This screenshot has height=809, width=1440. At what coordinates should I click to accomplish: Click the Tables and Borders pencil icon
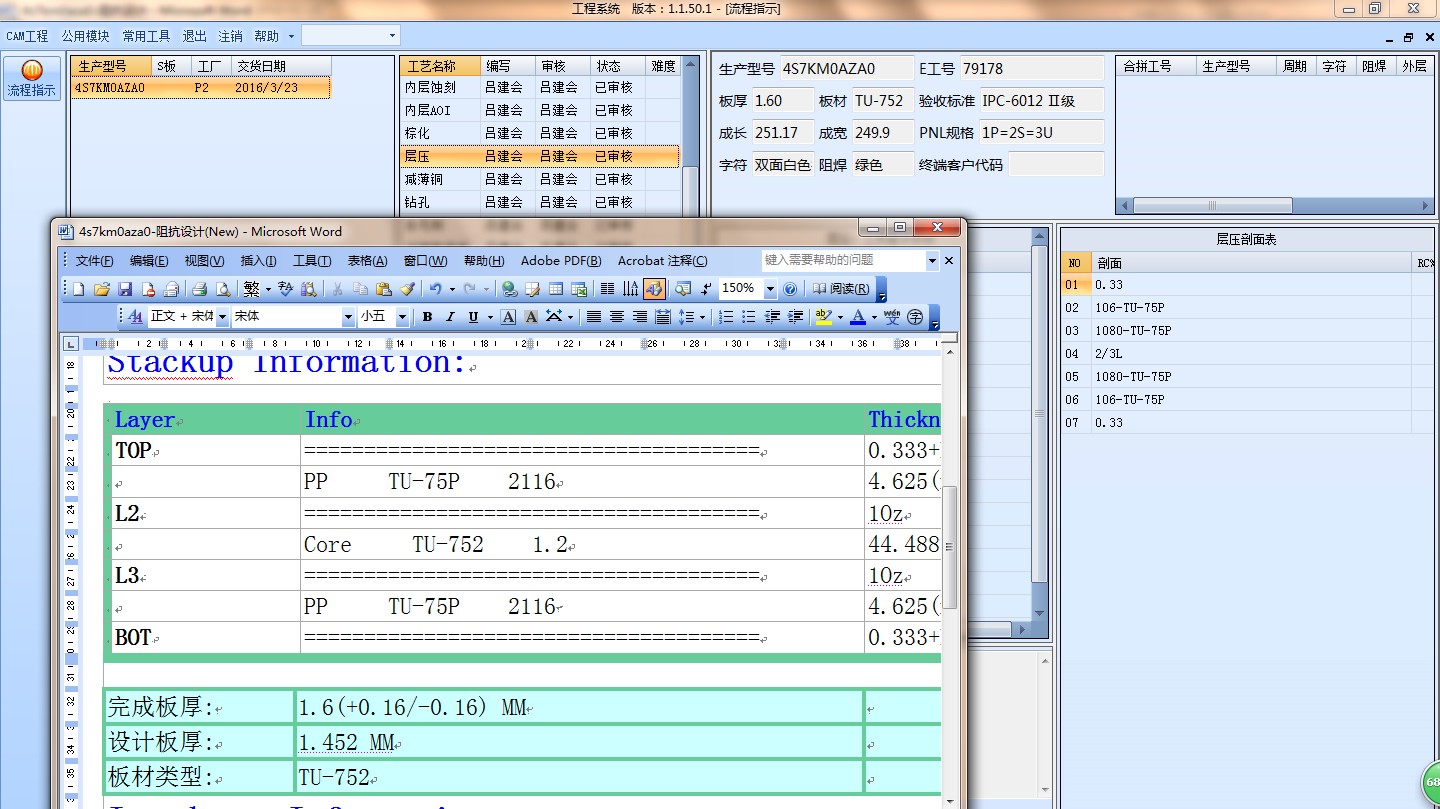point(532,289)
